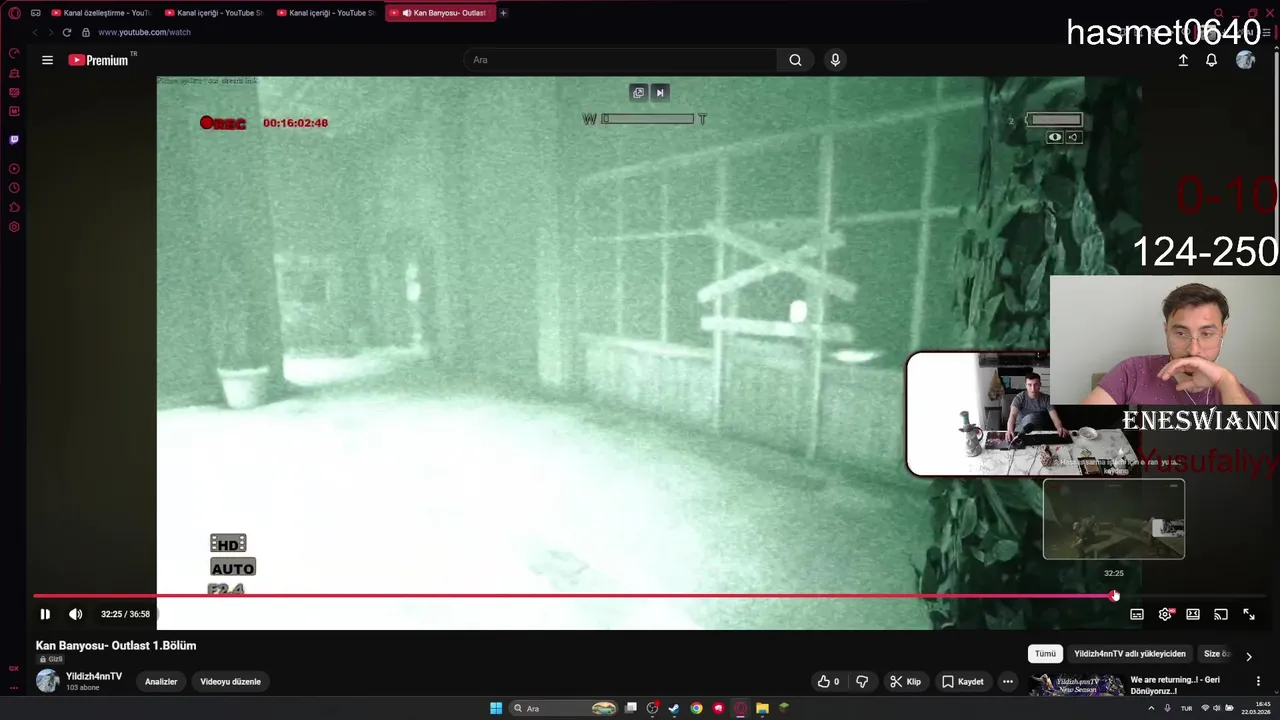Enter full screen mode
This screenshot has height=720, width=1280.
1249,614
